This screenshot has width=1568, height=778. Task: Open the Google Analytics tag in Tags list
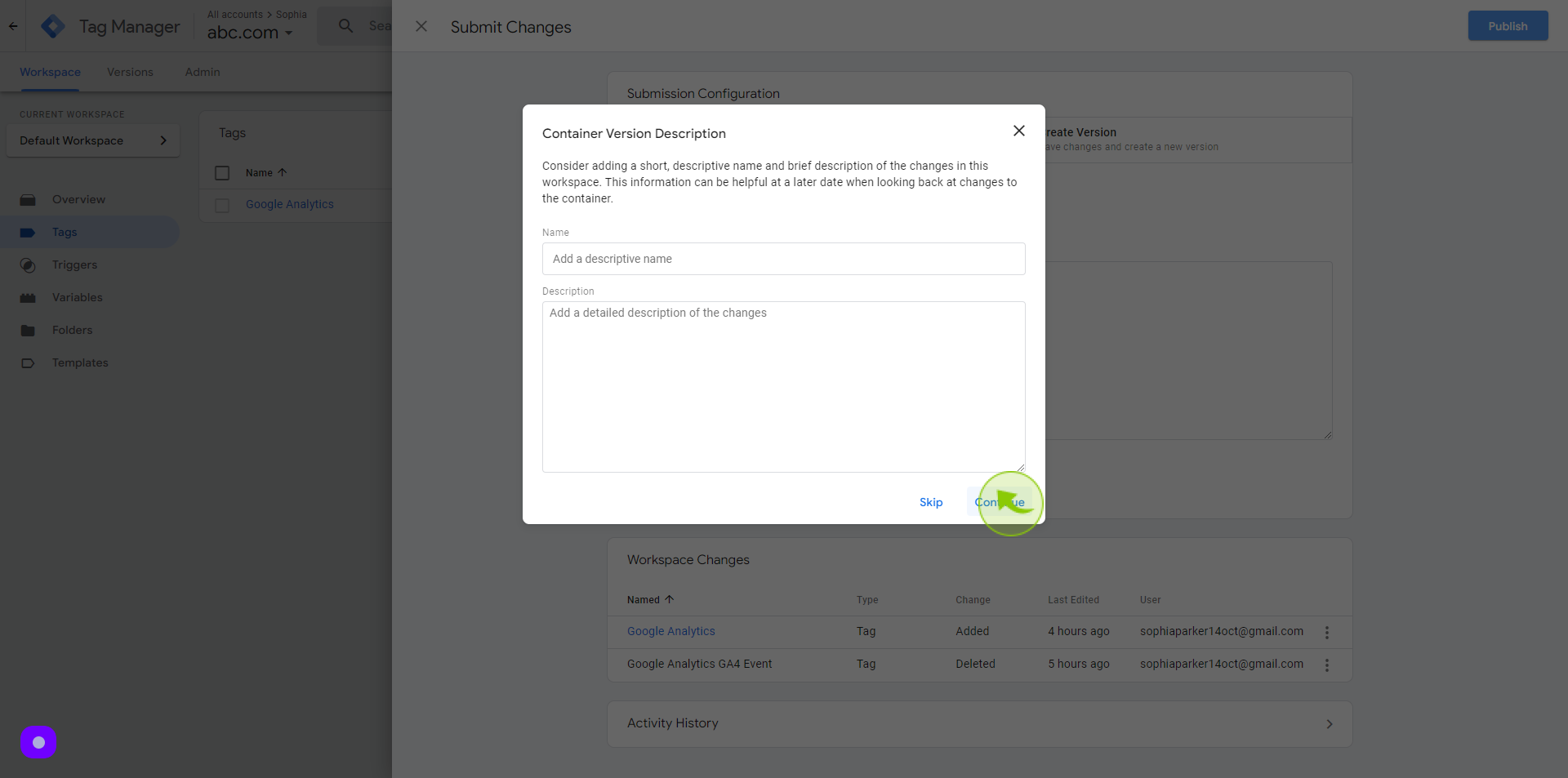290,204
